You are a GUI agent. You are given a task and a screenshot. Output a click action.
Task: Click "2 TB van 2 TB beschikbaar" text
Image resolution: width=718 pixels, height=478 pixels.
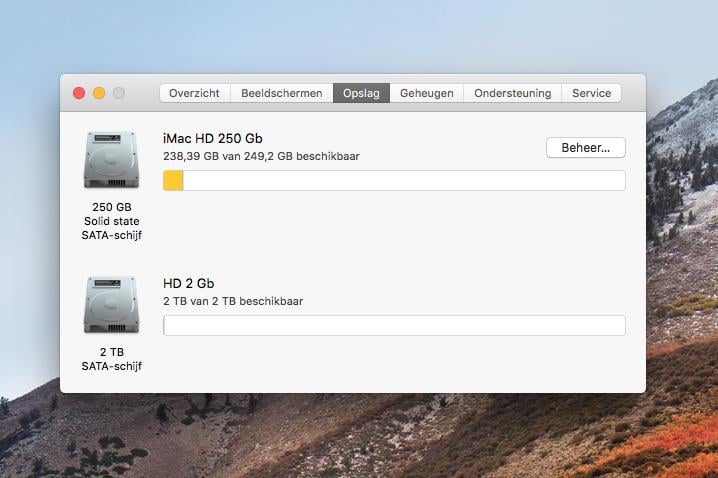tap(233, 301)
